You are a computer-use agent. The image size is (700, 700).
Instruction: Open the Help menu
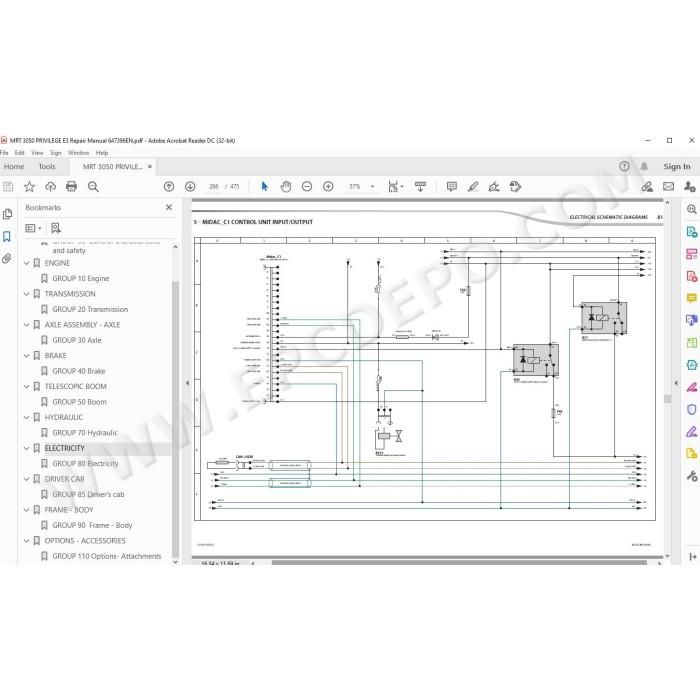tap(102, 153)
